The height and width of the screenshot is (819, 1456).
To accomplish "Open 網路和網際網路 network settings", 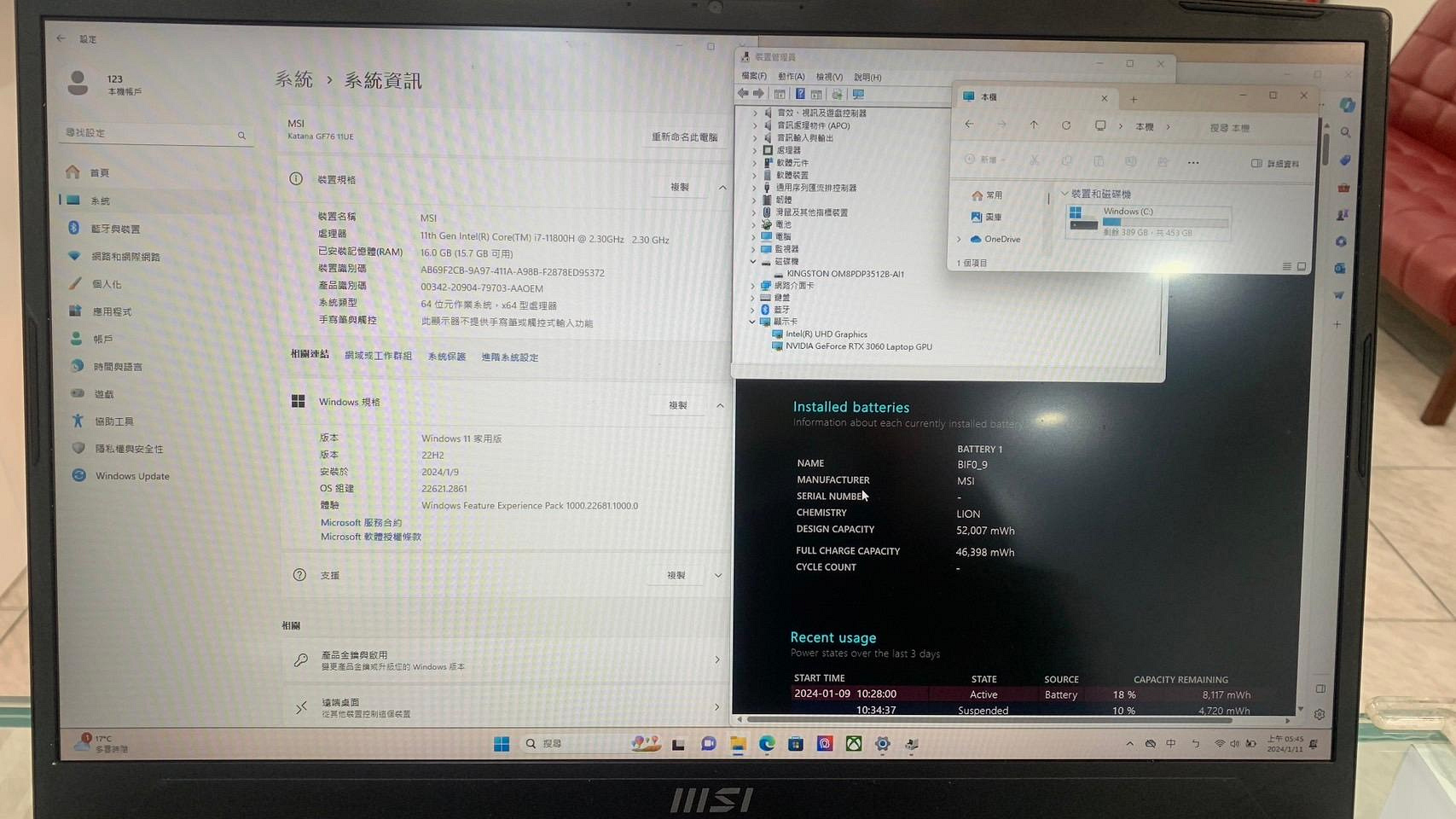I will click(125, 256).
